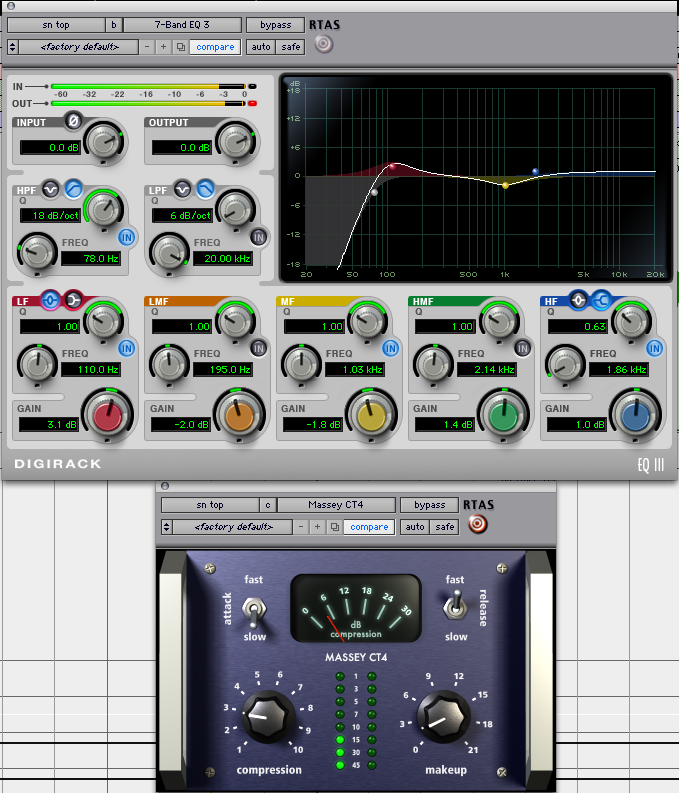Open the Massey CT4 plug-in selector
The width and height of the screenshot is (679, 793).
[x=336, y=505]
